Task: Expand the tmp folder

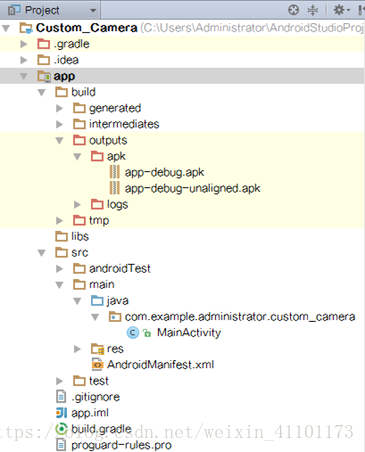Action: (x=59, y=220)
